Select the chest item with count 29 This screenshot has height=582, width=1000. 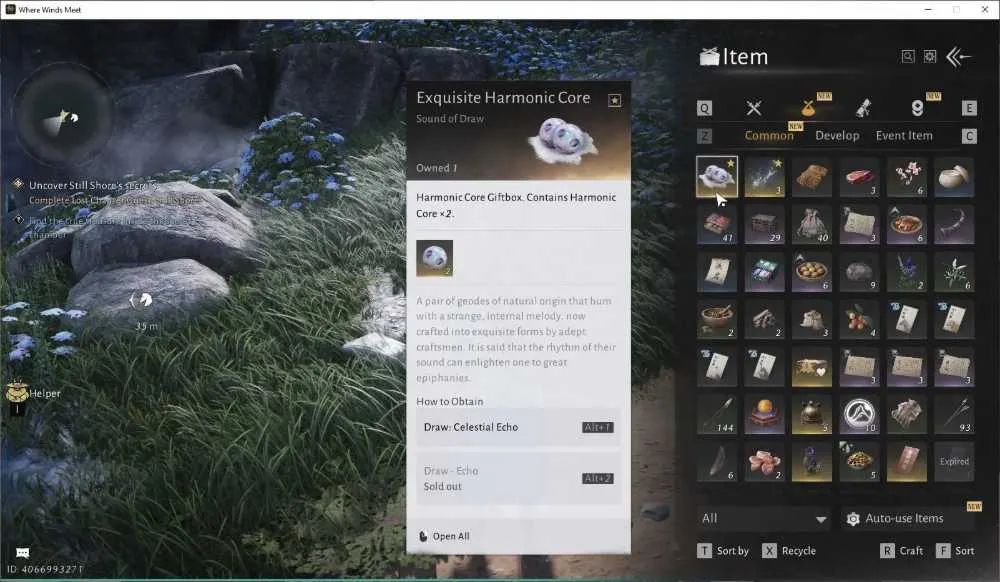pyautogui.click(x=764, y=224)
